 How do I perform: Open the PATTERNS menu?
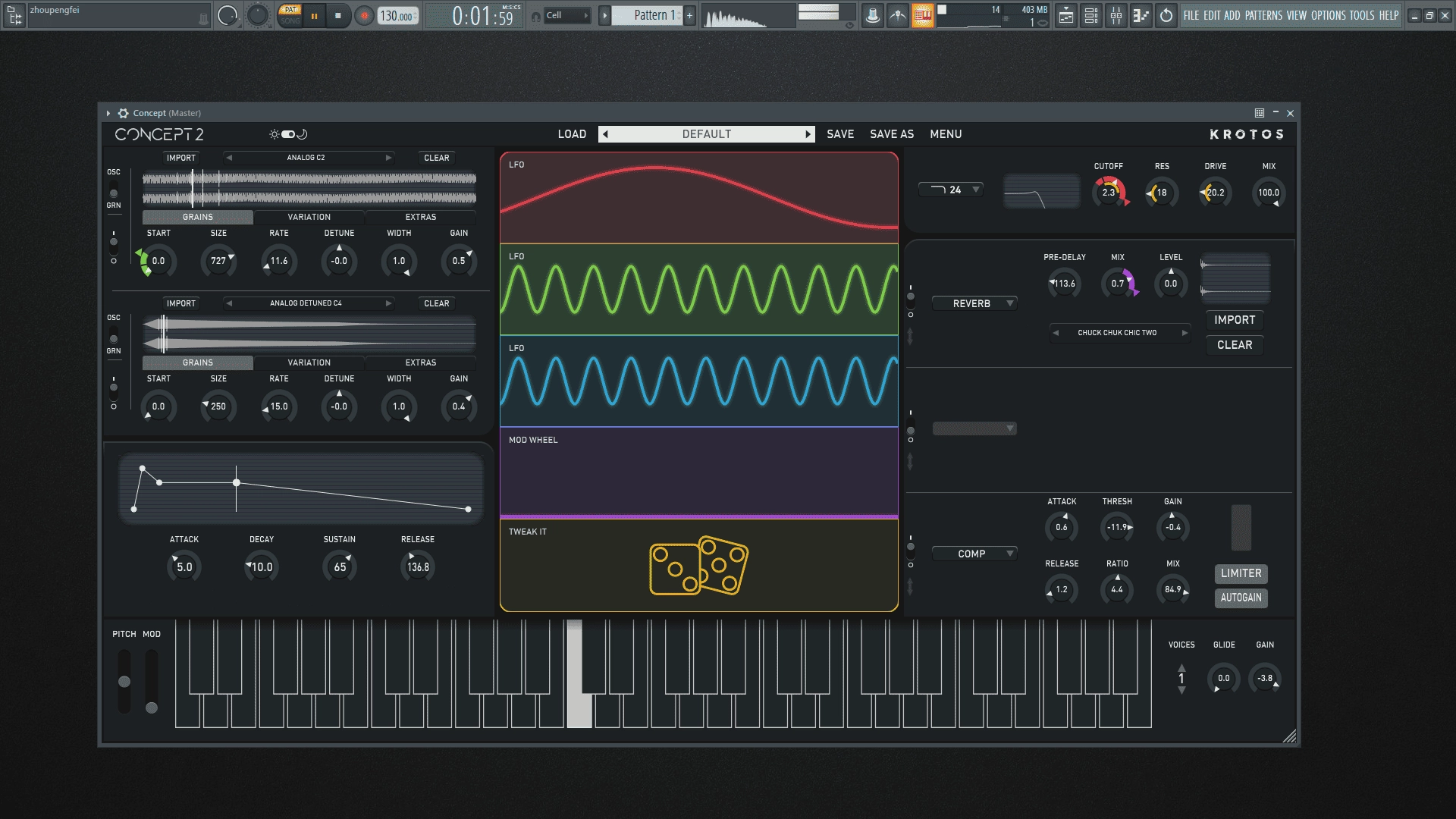pyautogui.click(x=1263, y=15)
